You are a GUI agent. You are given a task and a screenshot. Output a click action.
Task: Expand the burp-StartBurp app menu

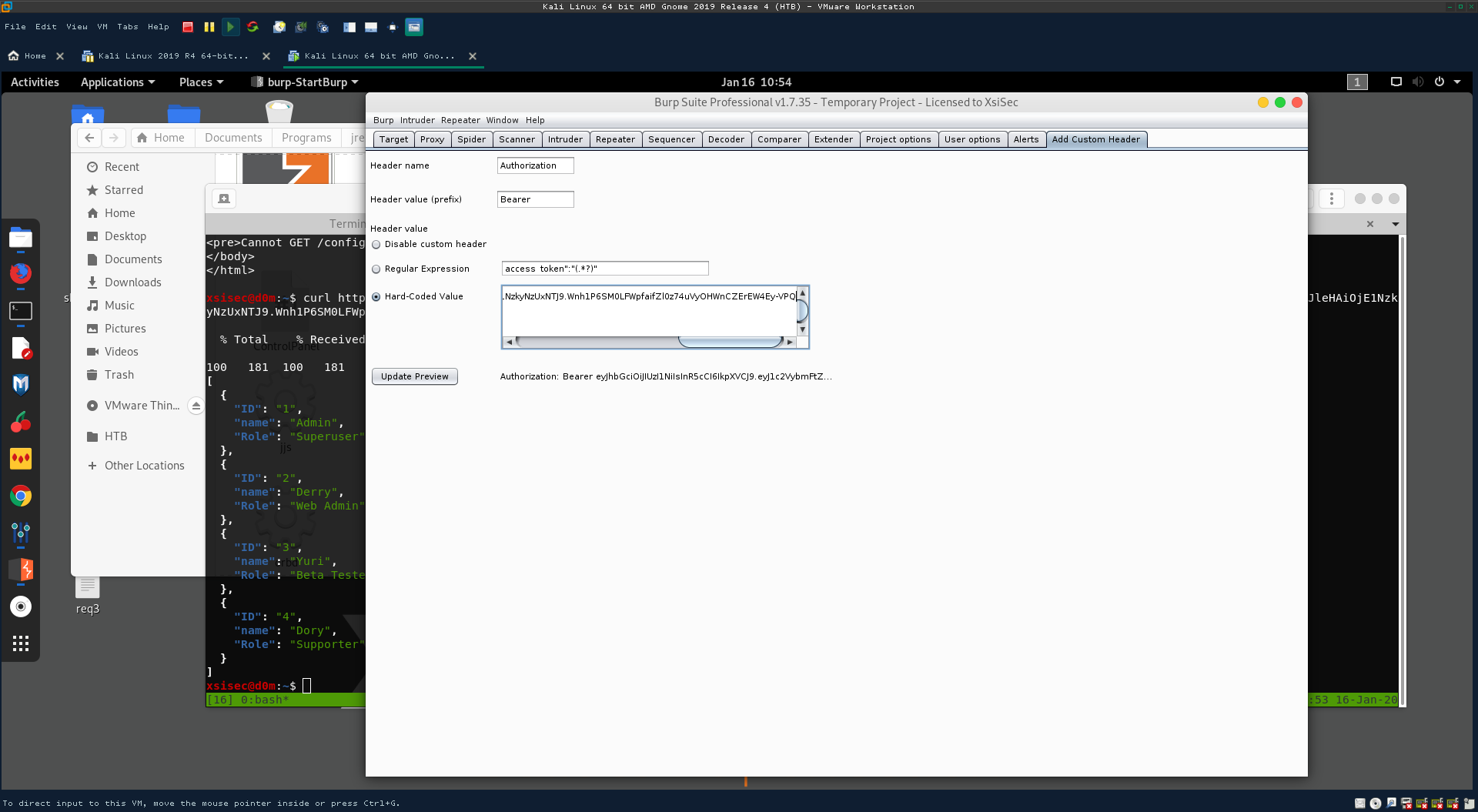coord(305,82)
